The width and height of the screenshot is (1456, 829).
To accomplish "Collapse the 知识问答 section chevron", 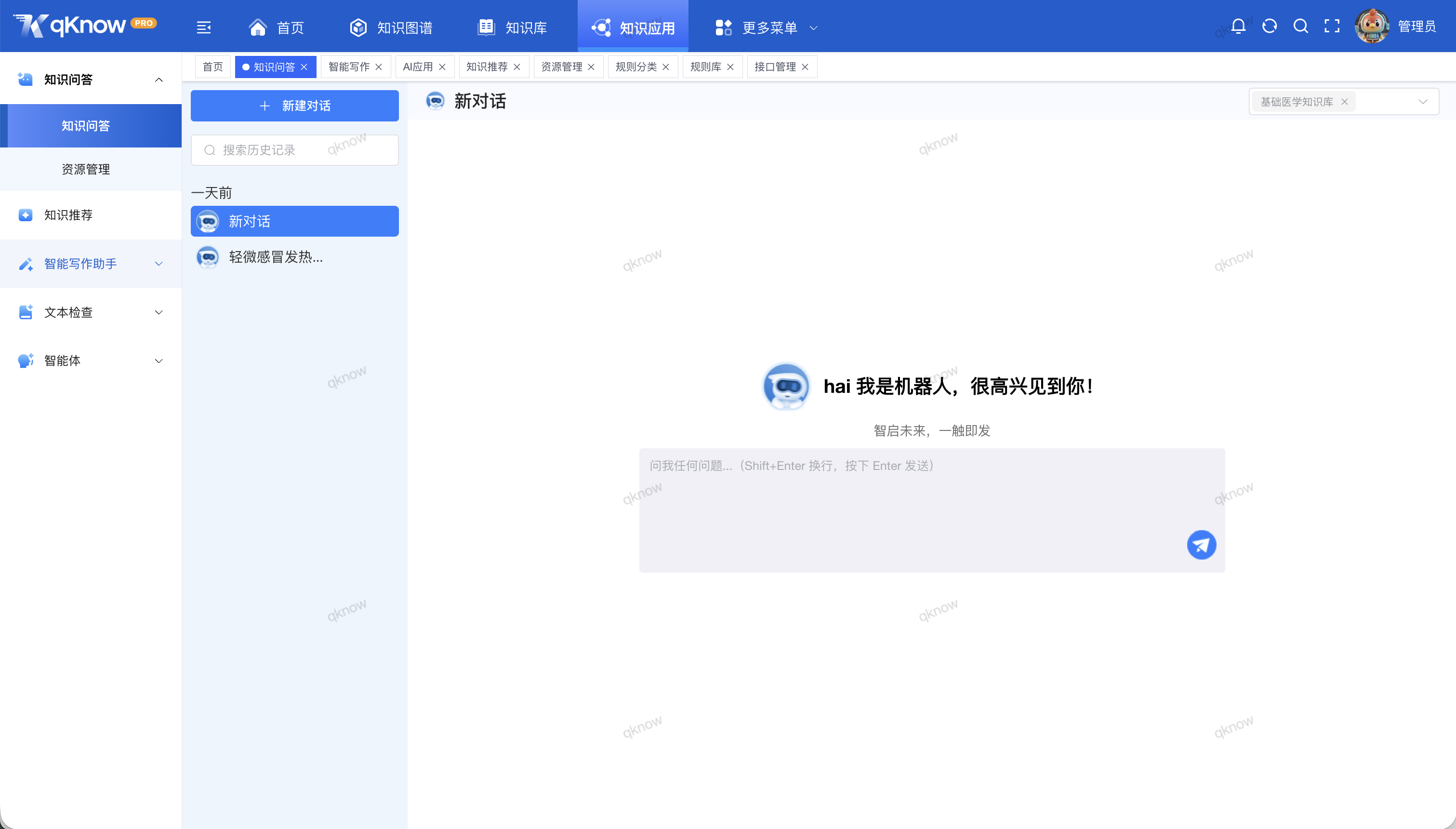I will click(x=159, y=79).
